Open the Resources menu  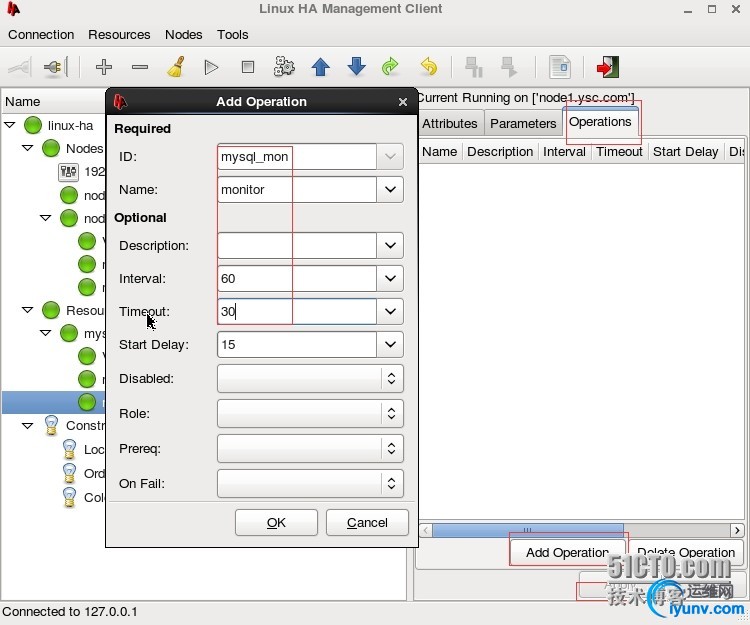(119, 34)
